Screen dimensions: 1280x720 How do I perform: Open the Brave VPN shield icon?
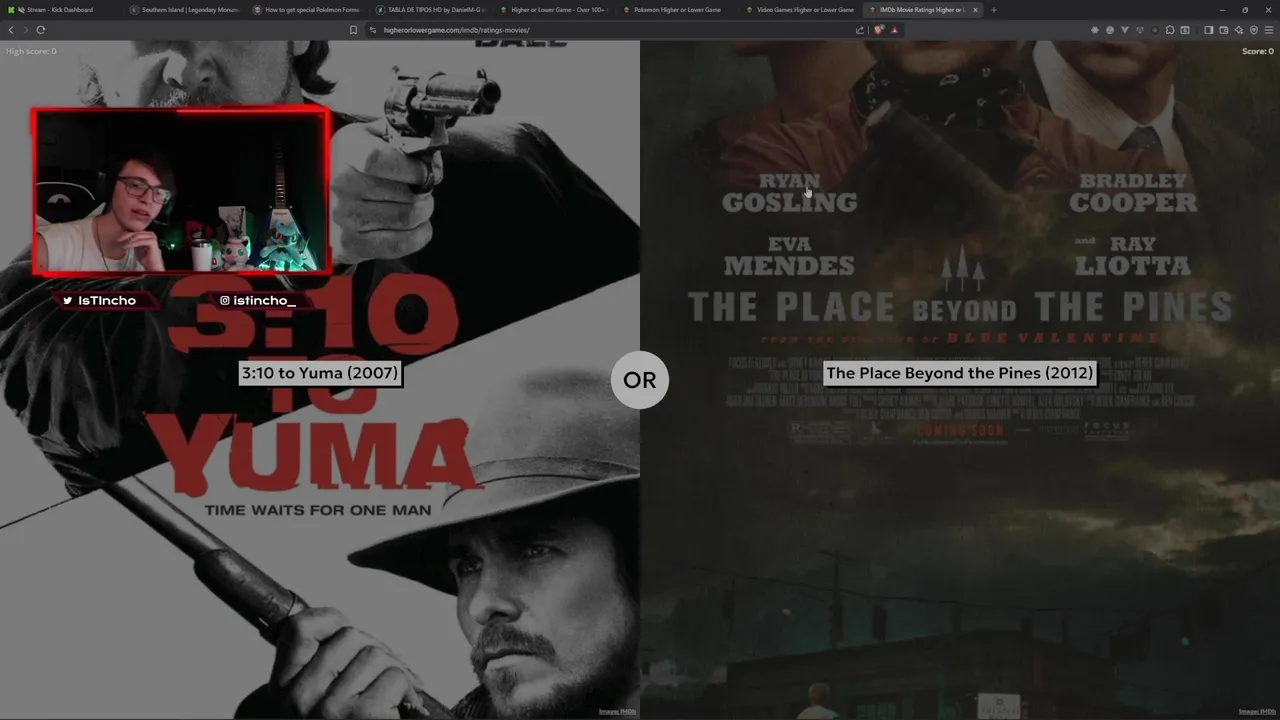pos(1254,30)
